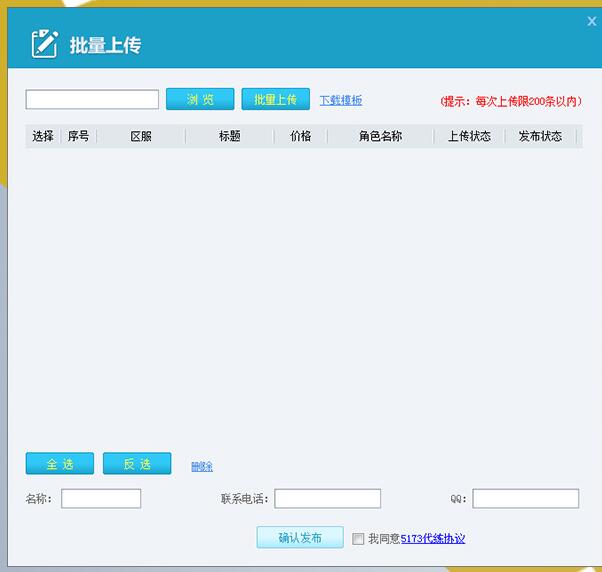The width and height of the screenshot is (602, 572).
Task: Focus the 联系电话 input field
Action: coord(327,498)
